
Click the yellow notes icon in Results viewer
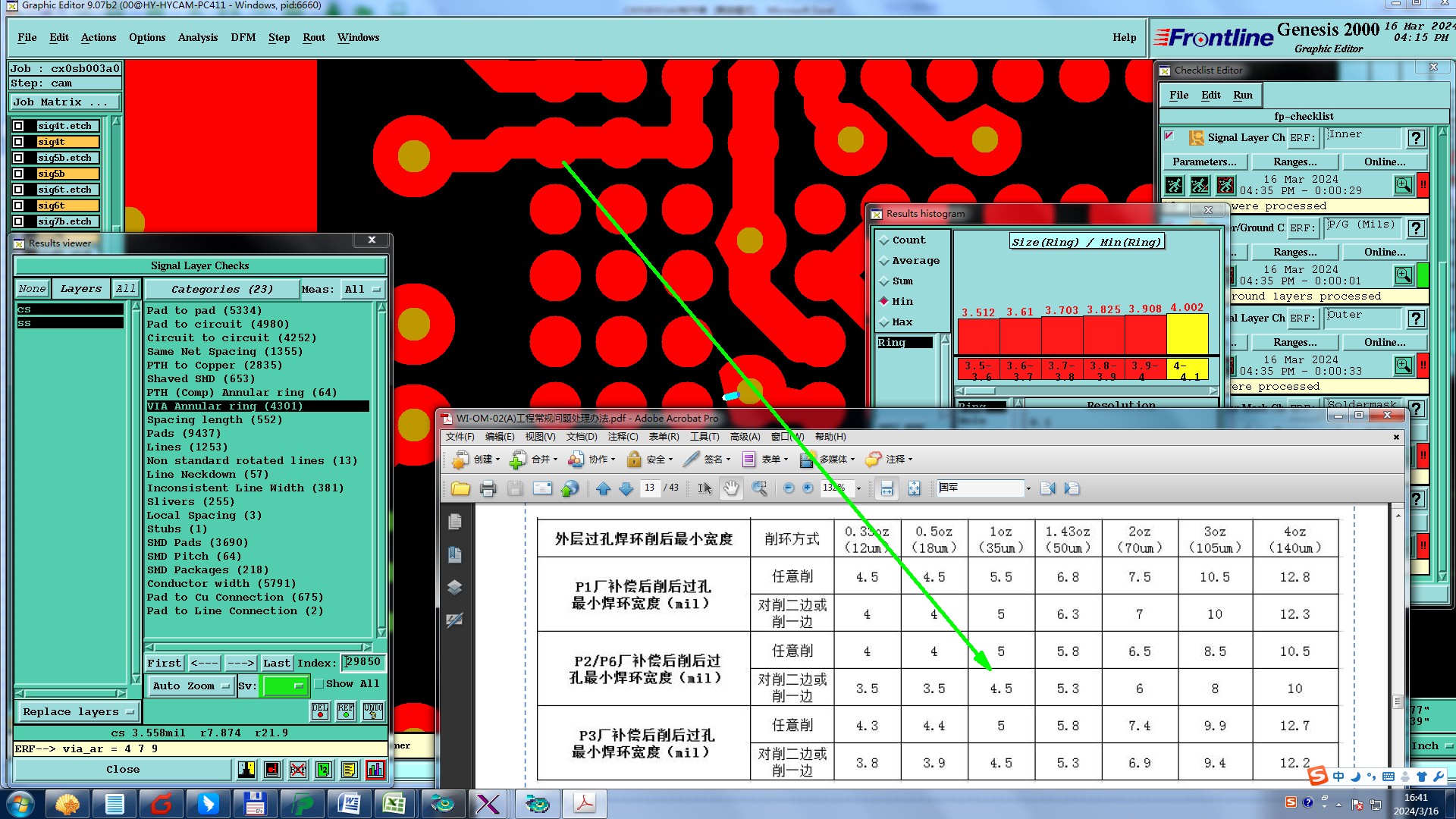point(349,770)
